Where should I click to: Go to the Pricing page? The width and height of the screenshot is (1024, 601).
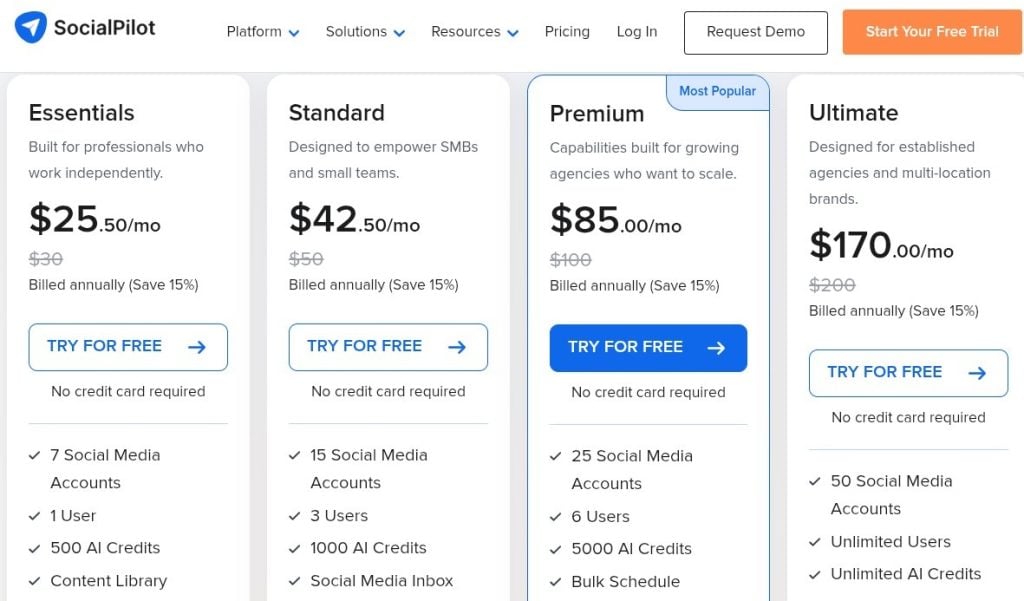coord(567,32)
